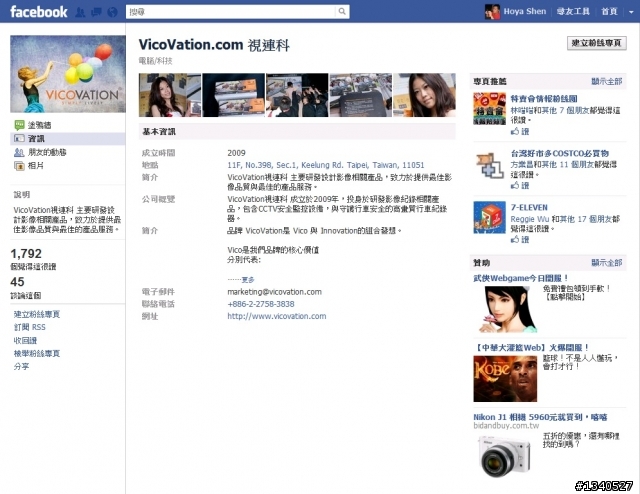Image resolution: width=640 pixels, height=494 pixels.
Task: Open 朋友的動態 tab
Action: point(47,152)
